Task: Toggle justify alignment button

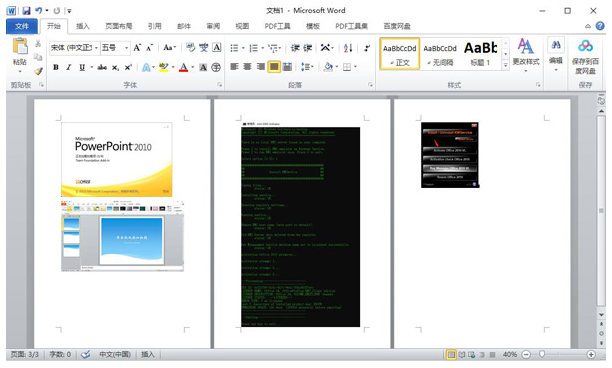Action: pyautogui.click(x=274, y=67)
